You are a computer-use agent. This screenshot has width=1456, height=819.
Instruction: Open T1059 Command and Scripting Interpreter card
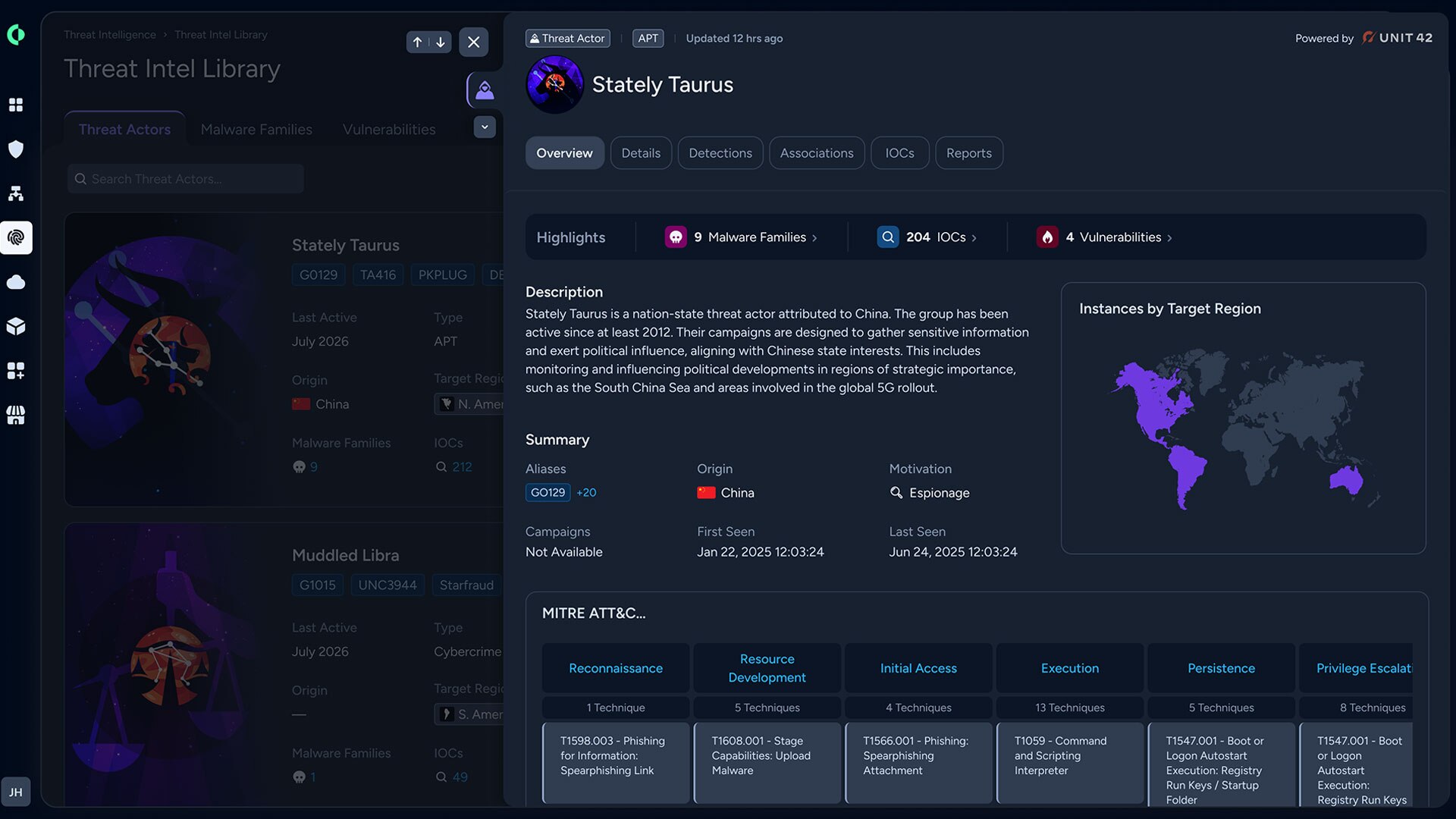point(1070,763)
